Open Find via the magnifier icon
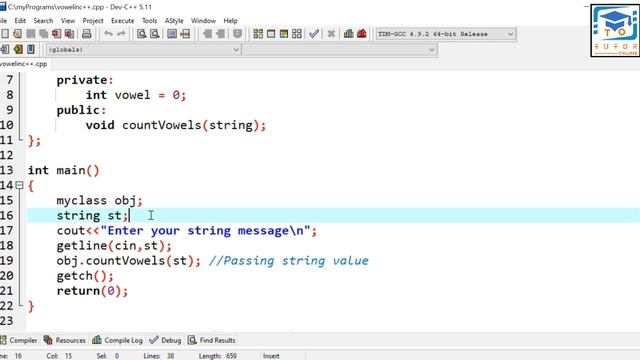 coord(142,34)
